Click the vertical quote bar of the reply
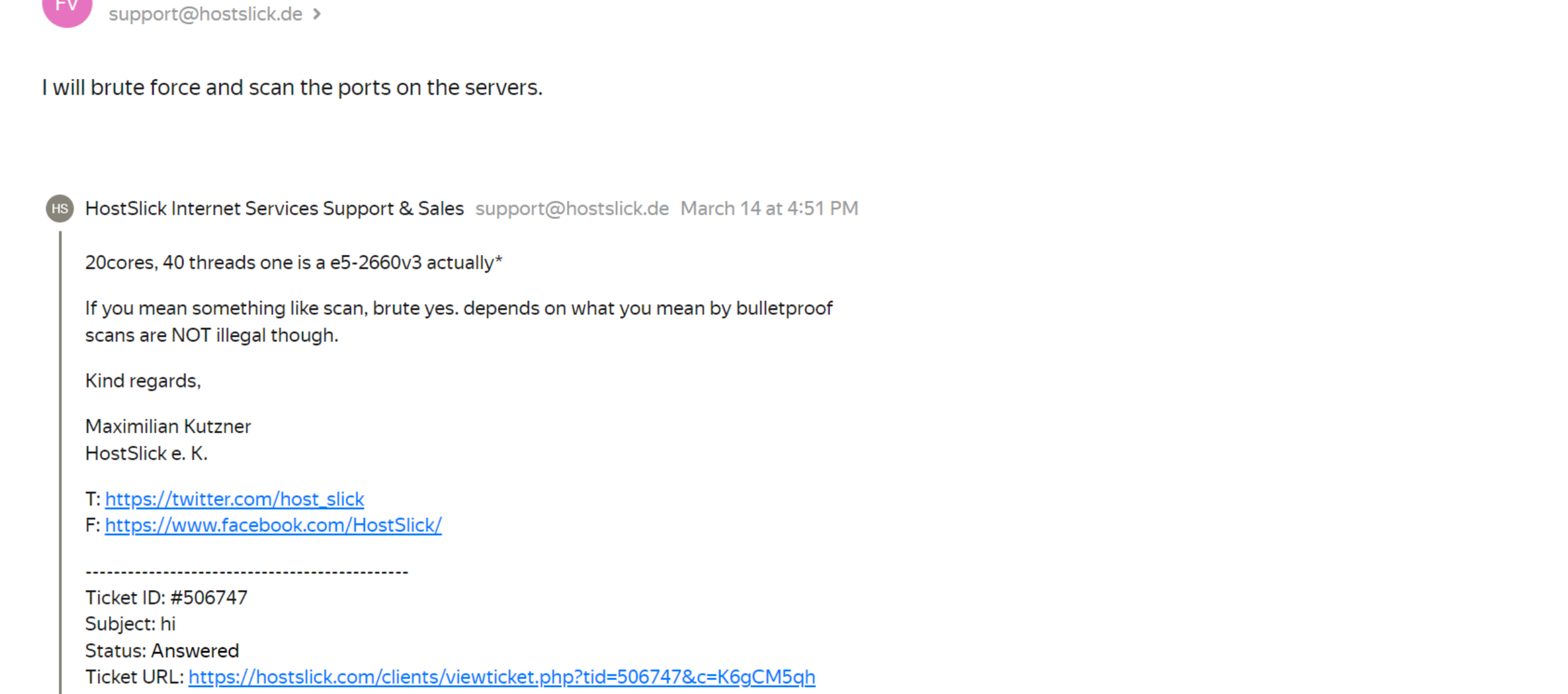This screenshot has width=1568, height=694. pos(61,461)
